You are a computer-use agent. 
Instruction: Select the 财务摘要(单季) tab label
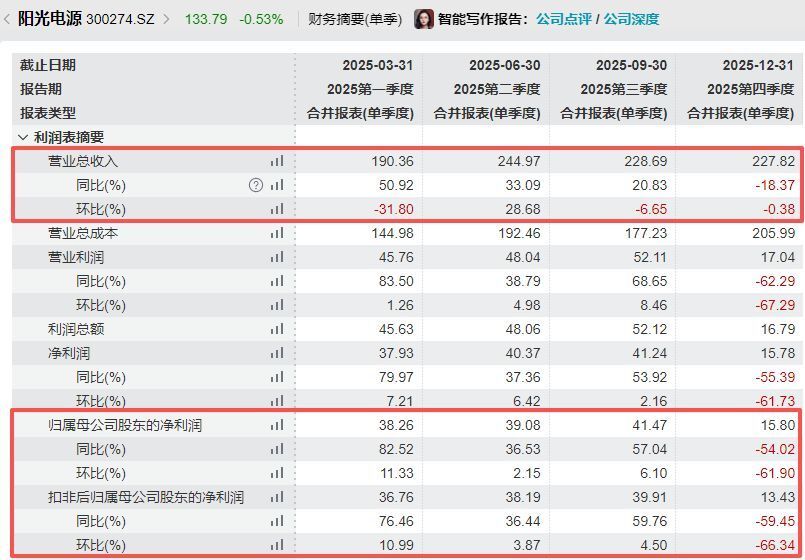click(x=355, y=20)
